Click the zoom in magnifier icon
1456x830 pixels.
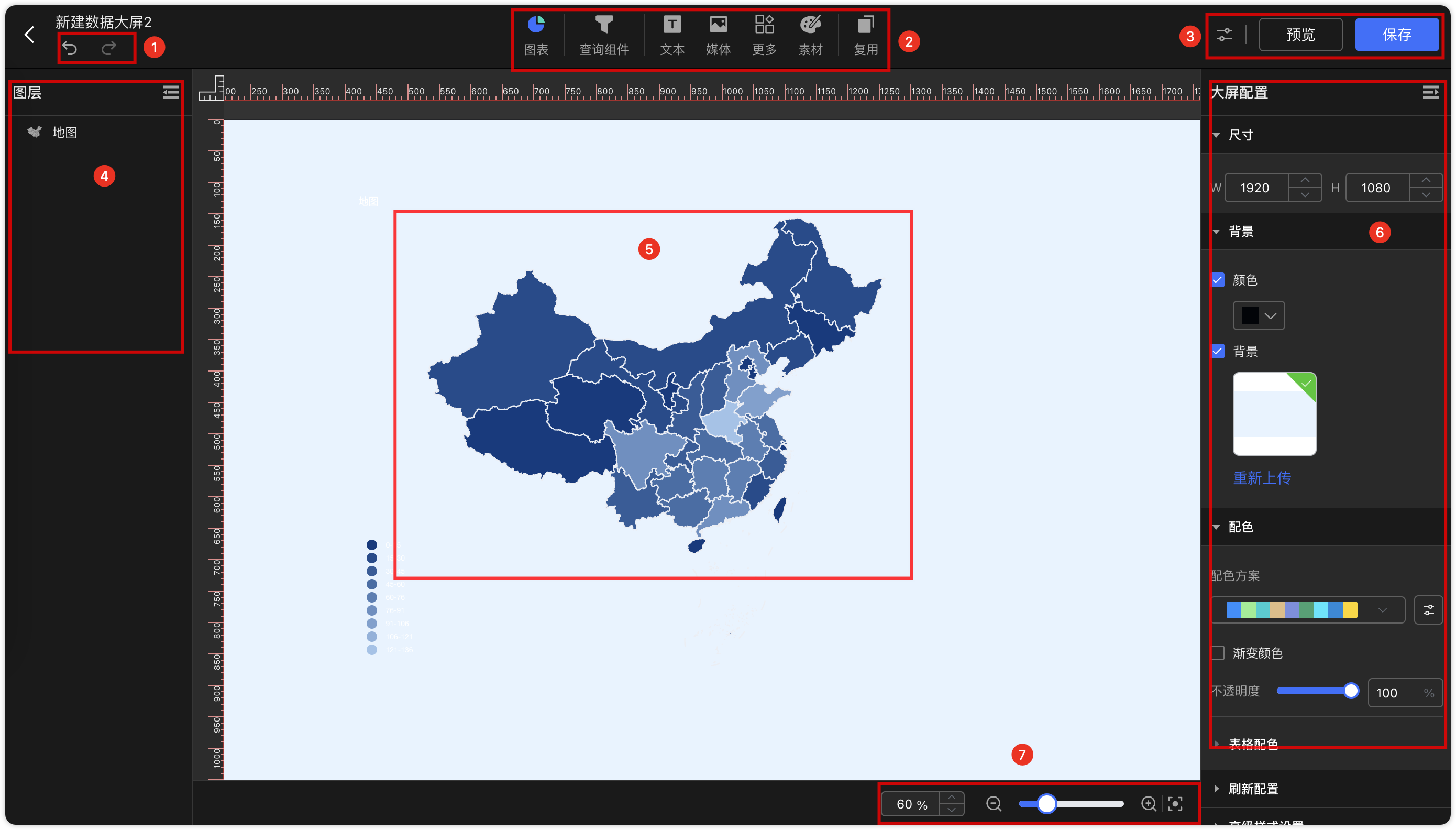pyautogui.click(x=1149, y=804)
